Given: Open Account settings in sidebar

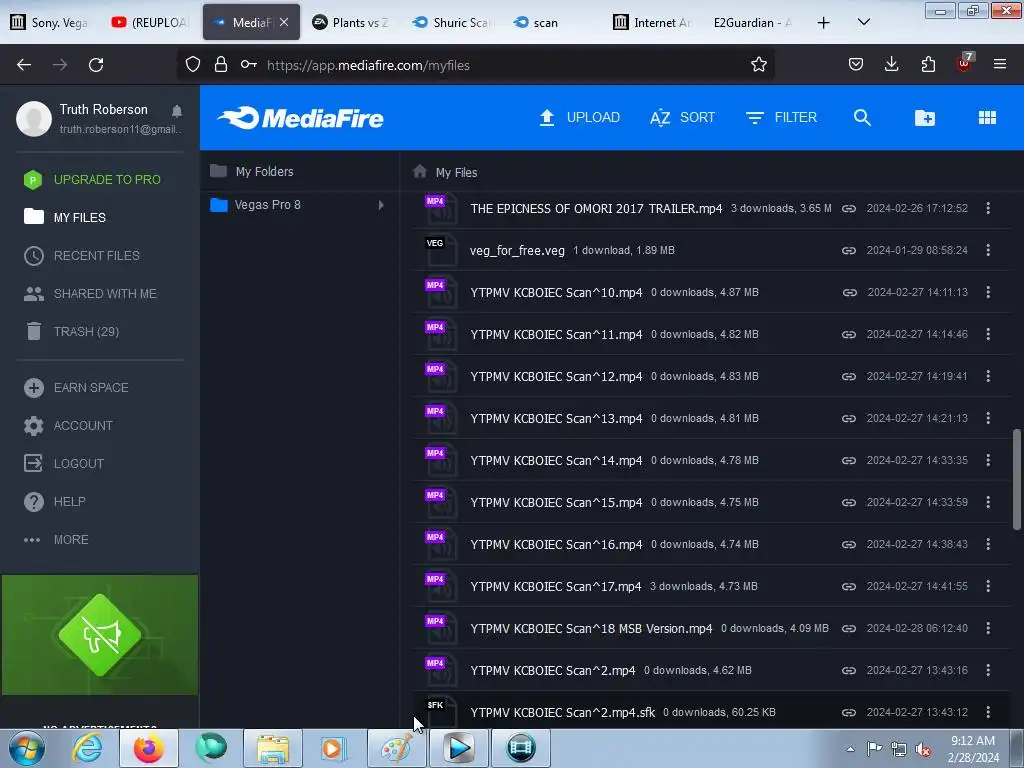Looking at the screenshot, I should tap(68, 426).
